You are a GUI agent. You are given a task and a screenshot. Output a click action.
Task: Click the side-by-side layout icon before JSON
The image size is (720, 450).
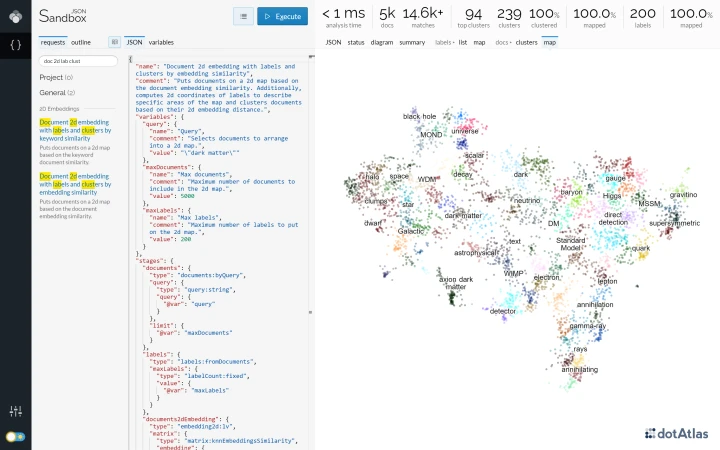(x=115, y=42)
